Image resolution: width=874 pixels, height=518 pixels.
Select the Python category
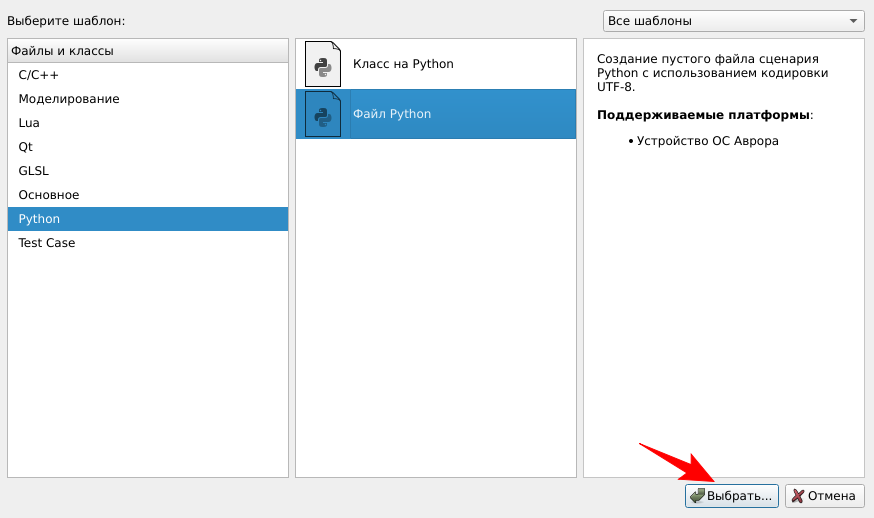point(39,219)
